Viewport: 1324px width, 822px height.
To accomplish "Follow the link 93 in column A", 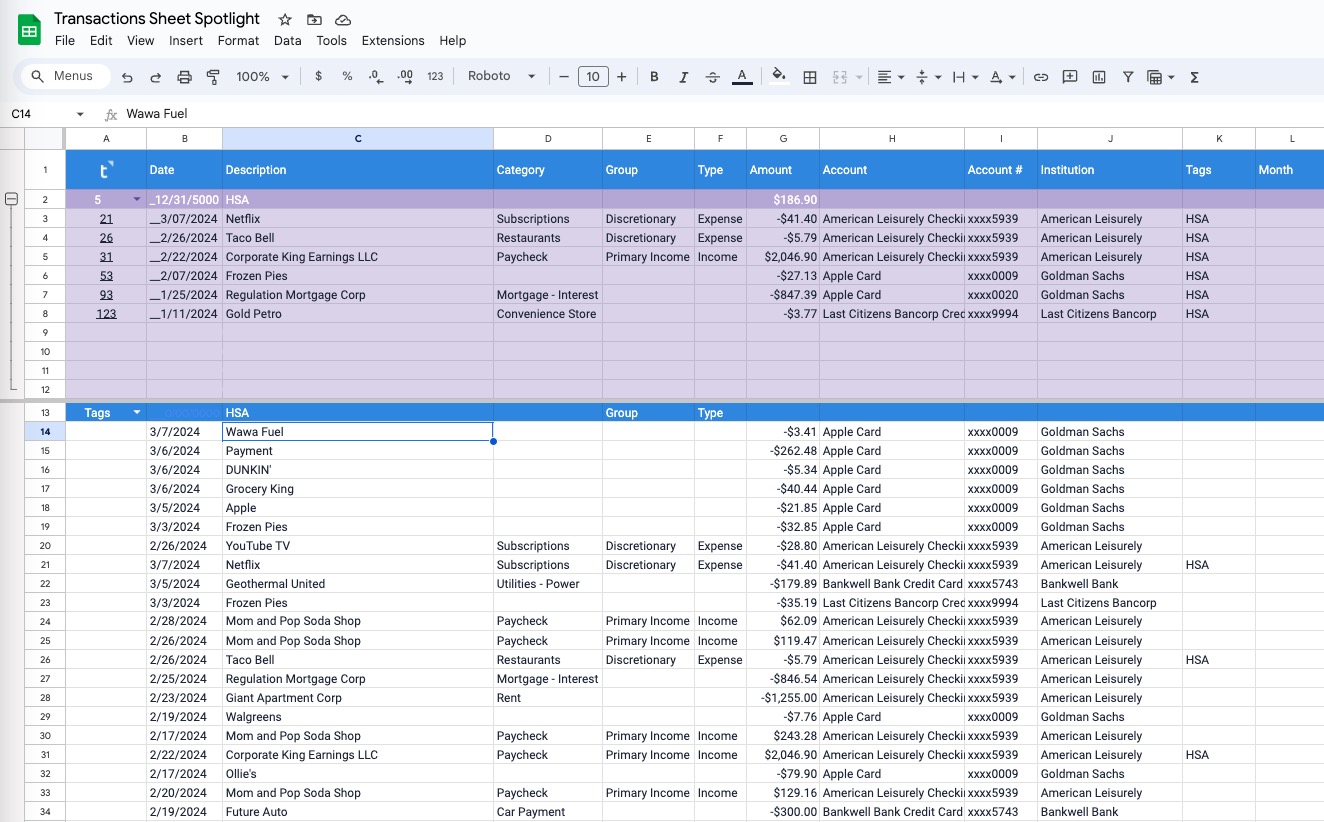I will pyautogui.click(x=106, y=295).
